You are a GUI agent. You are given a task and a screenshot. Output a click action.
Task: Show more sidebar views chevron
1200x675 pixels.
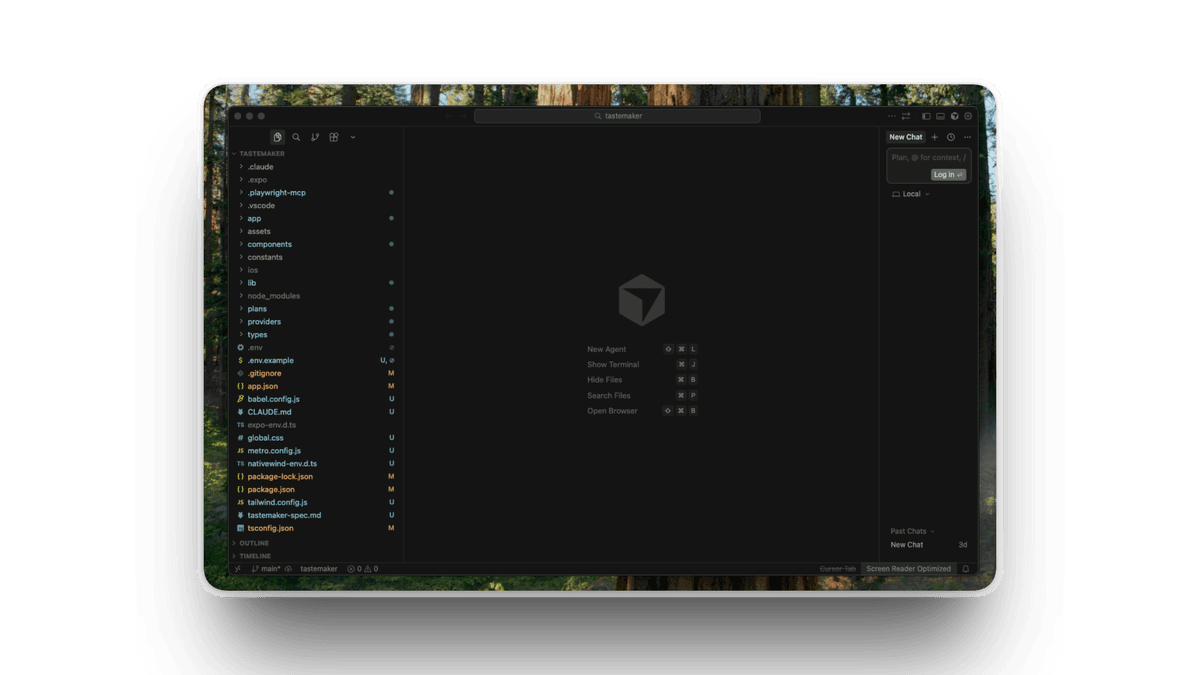point(353,137)
